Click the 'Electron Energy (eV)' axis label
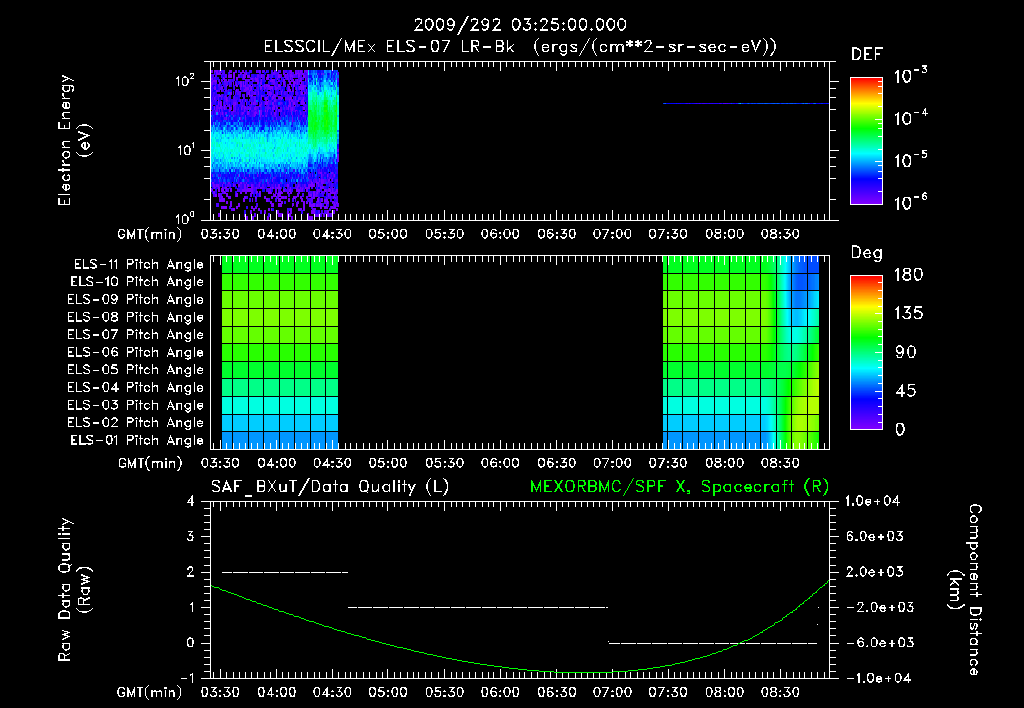 (x=74, y=140)
